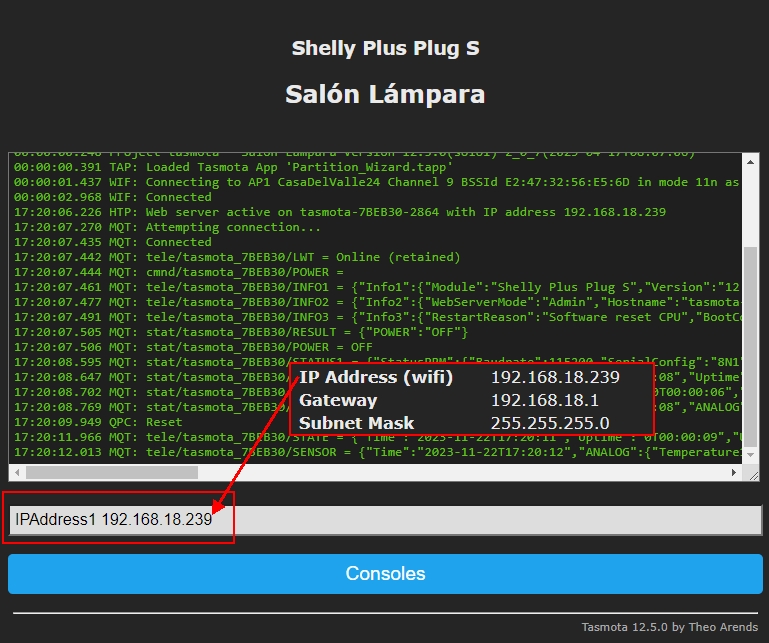Click the Gateway value 192.168.18.1
The width and height of the screenshot is (769, 643).
coord(547,400)
